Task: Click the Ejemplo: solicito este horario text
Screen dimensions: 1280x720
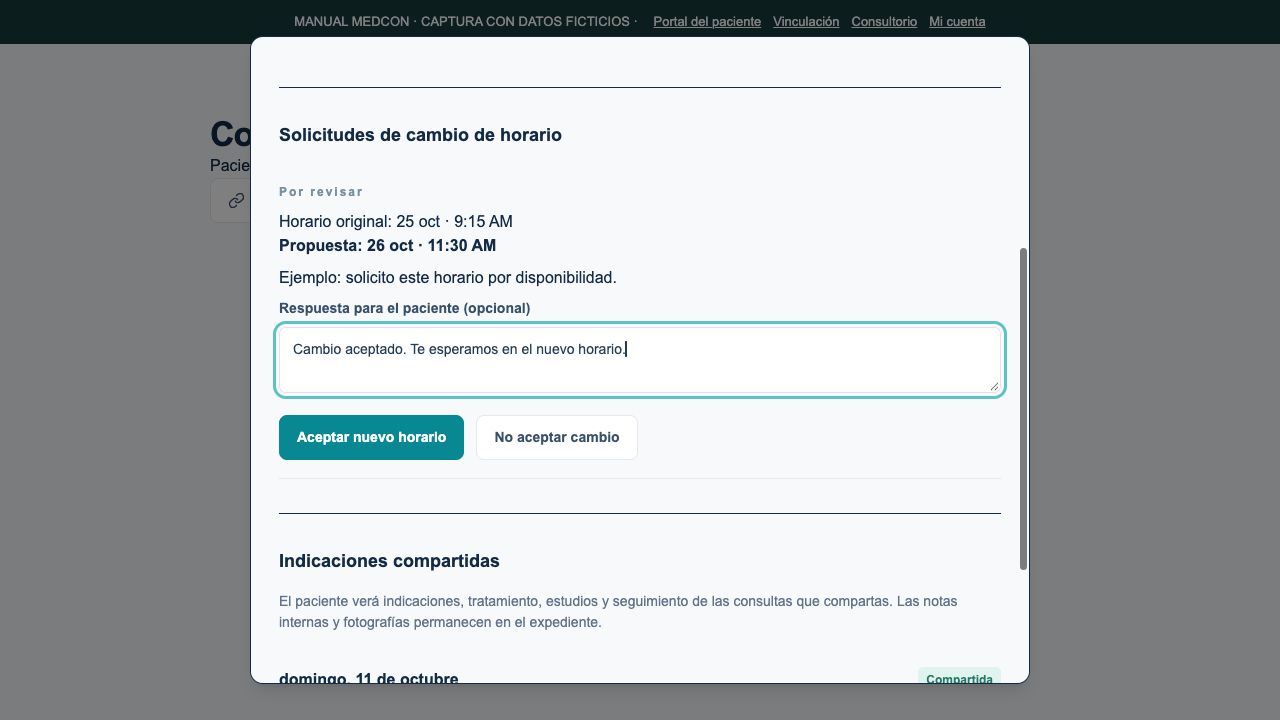Action: point(448,277)
